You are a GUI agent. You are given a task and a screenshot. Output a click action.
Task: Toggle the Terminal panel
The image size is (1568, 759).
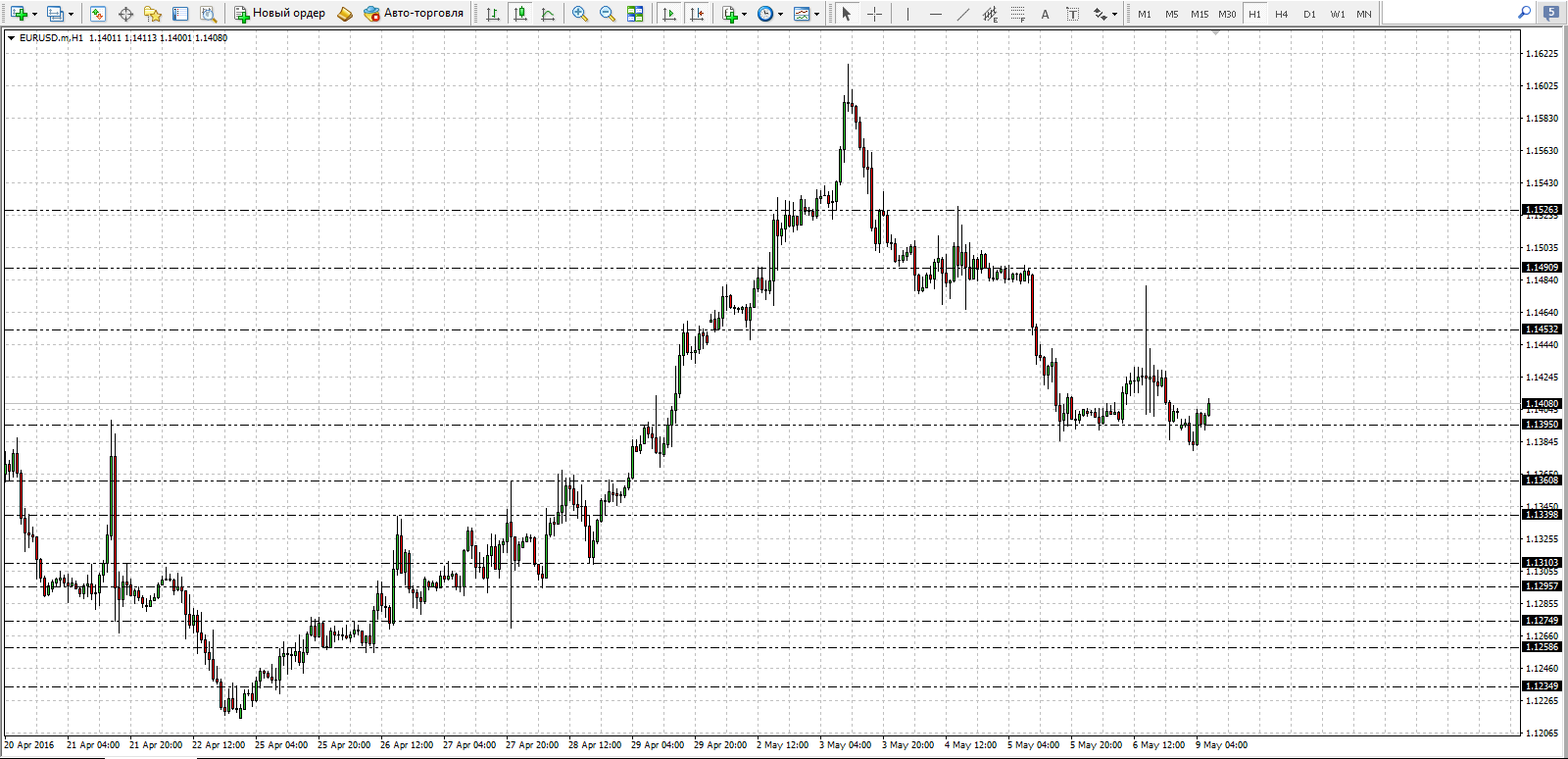point(180,14)
